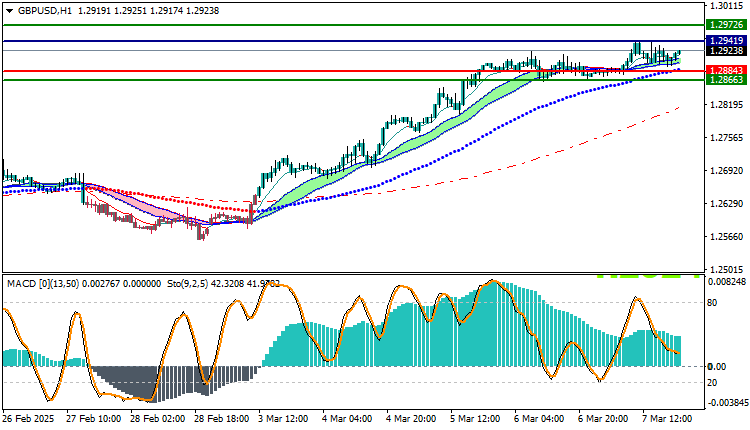This screenshot has width=750, height=430.
Task: Click the OHLC values 1.29191 1.29251 1.29174 1.29238
Action: [x=148, y=11]
